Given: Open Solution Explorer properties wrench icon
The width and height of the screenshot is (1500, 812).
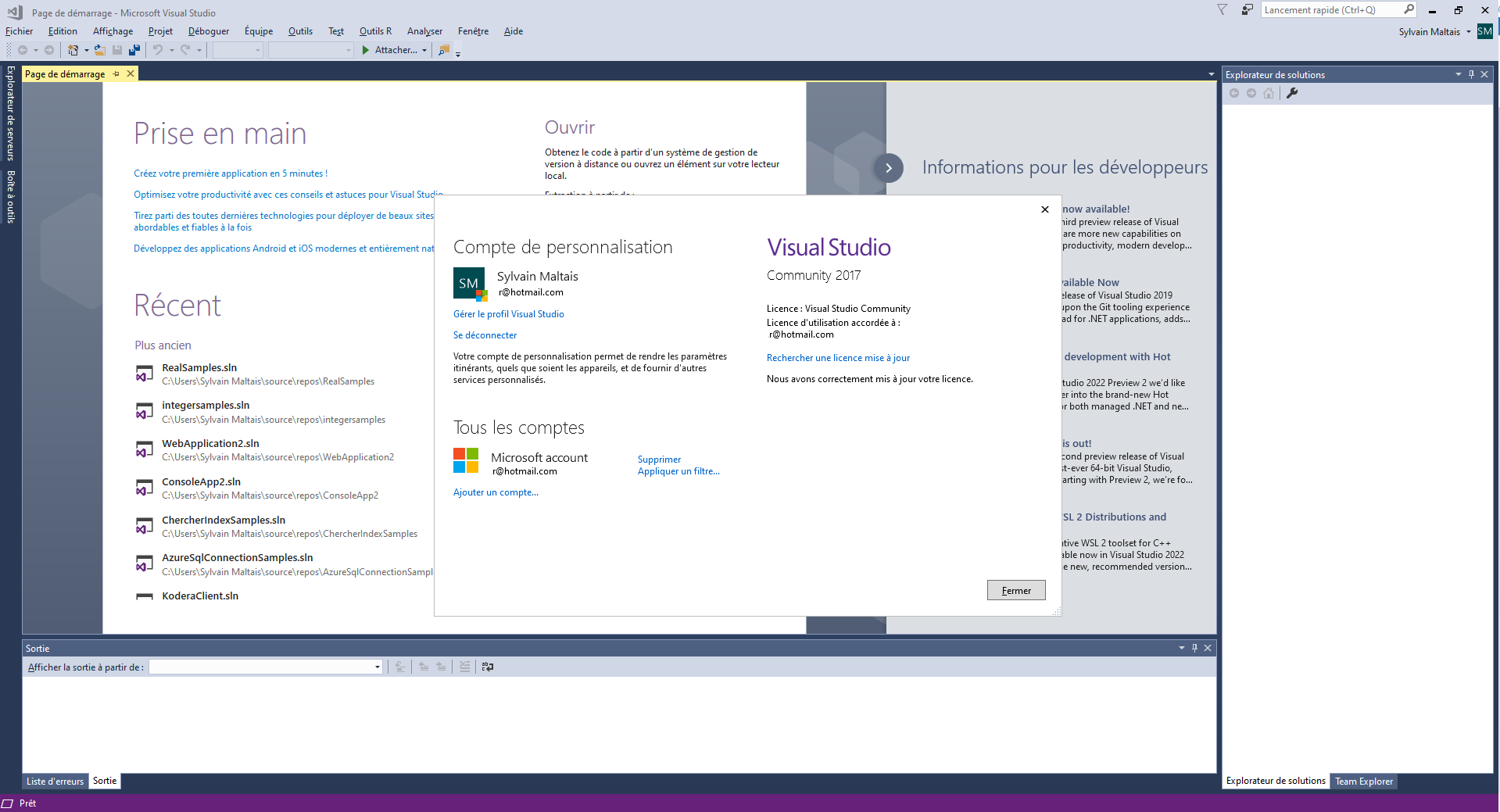Looking at the screenshot, I should coord(1292,93).
